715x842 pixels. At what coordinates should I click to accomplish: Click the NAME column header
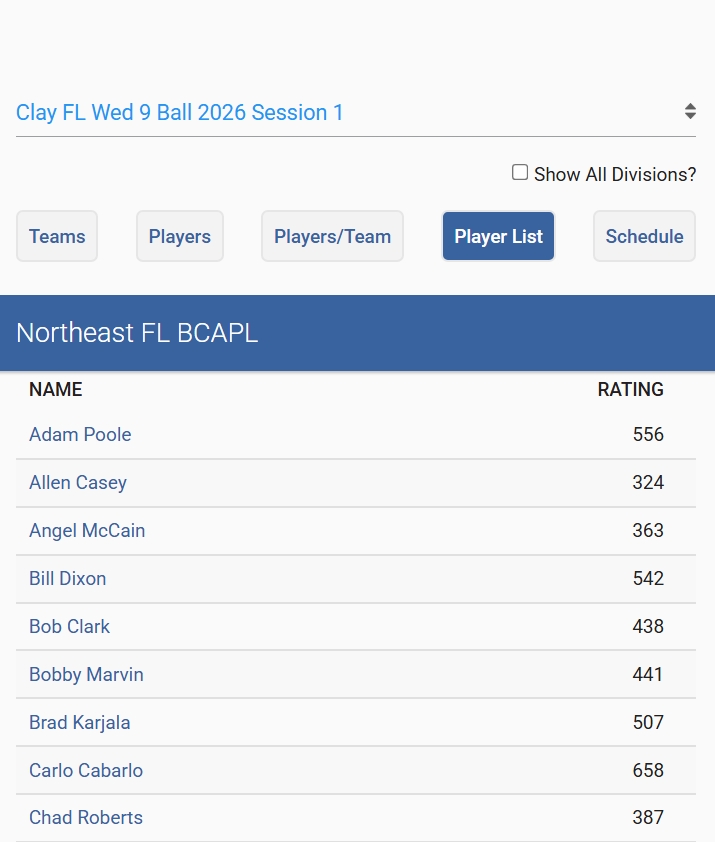56,390
